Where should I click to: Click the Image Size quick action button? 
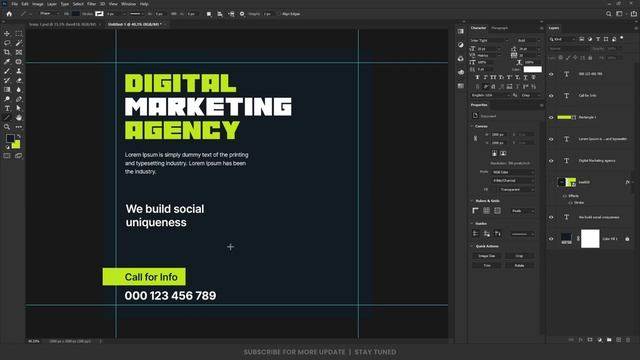(487, 256)
